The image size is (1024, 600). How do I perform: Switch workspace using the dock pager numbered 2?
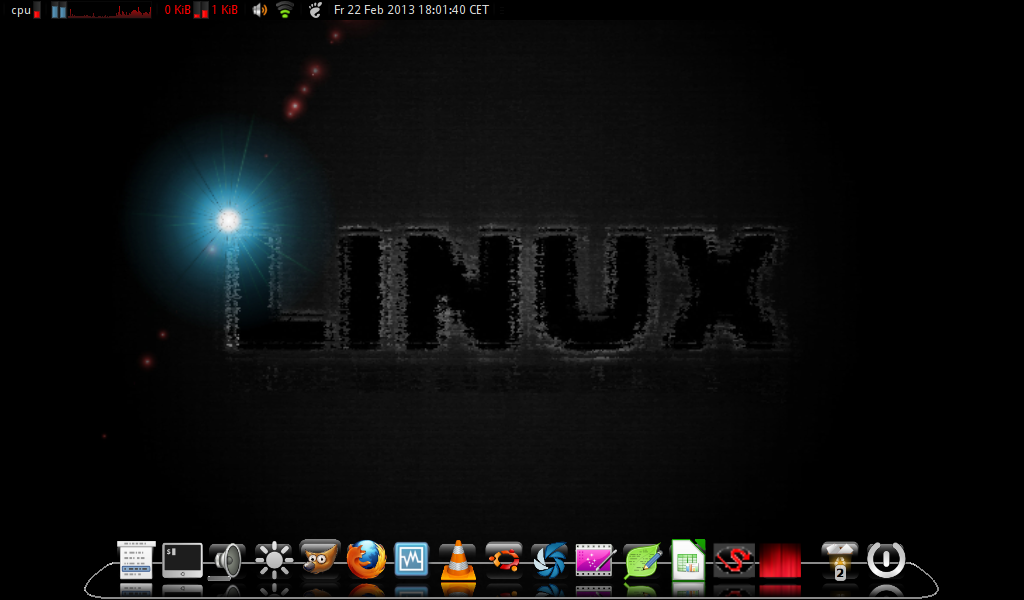click(839, 561)
